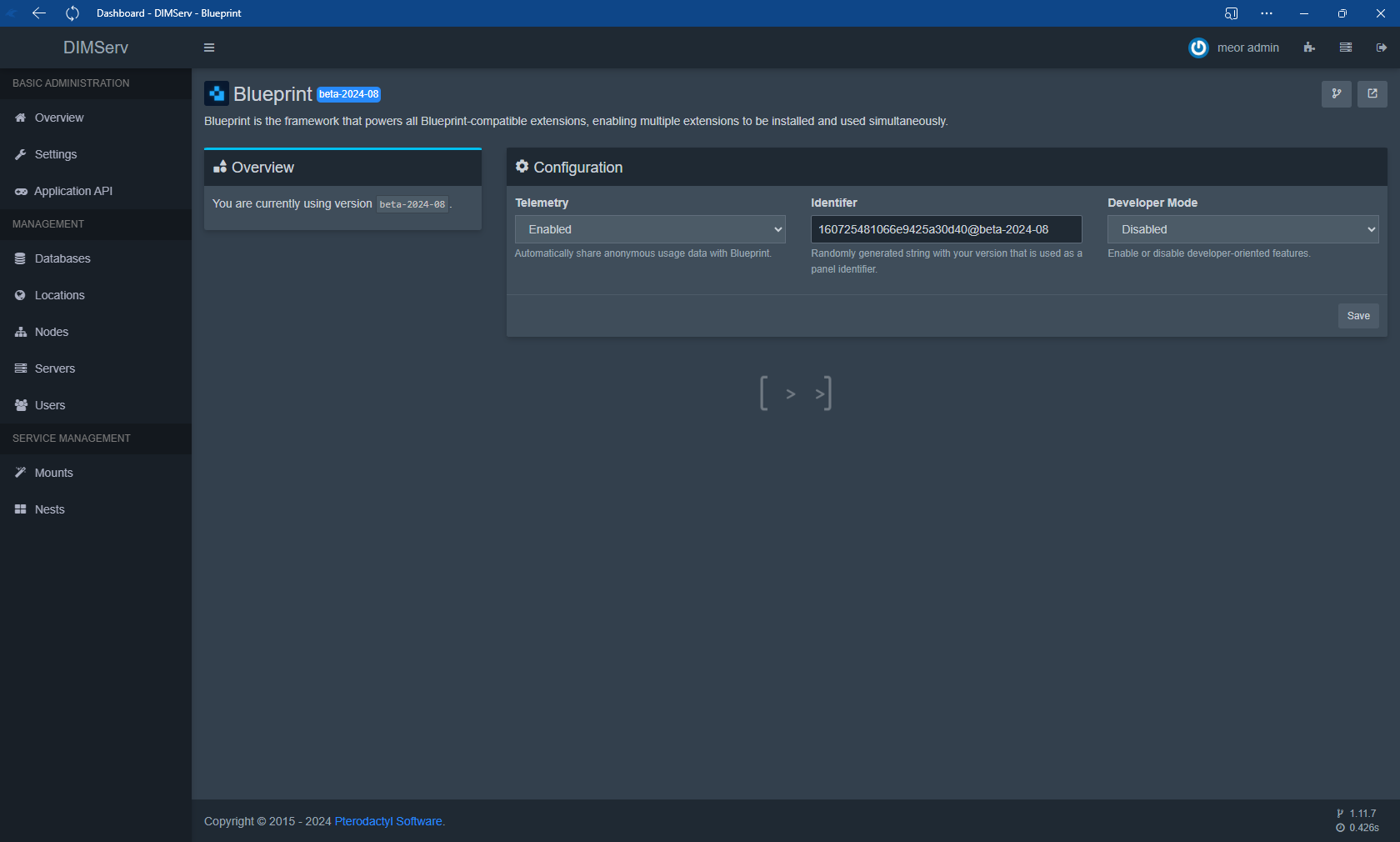The width and height of the screenshot is (1400, 842).
Task: Open the server list icon in header
Action: [x=1346, y=48]
